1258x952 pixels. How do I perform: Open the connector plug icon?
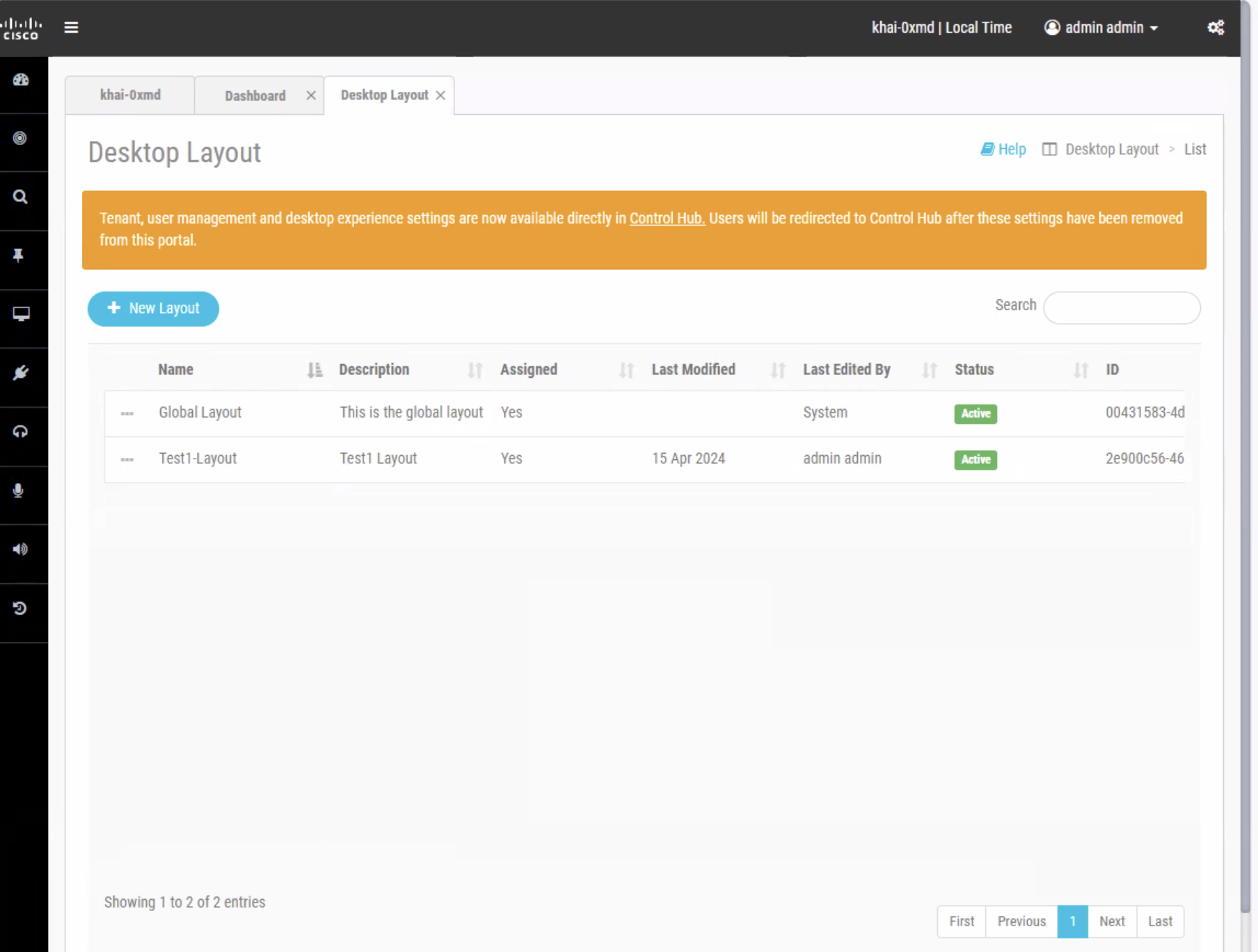pos(19,372)
